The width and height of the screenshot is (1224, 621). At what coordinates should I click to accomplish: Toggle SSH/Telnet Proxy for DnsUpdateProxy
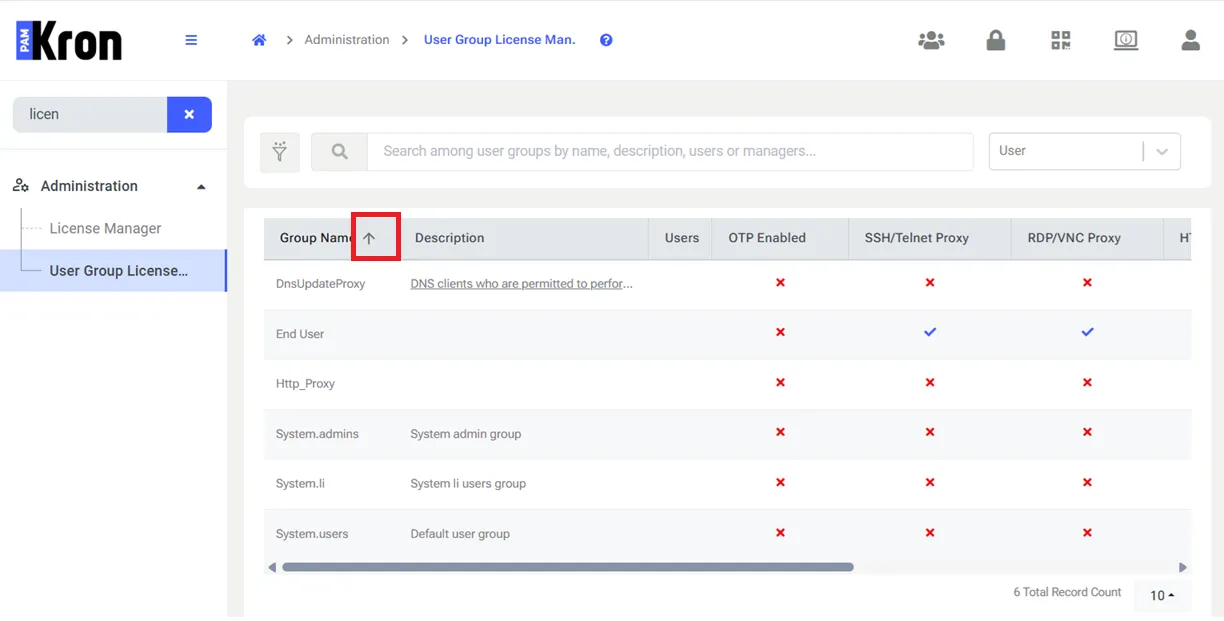(x=930, y=283)
